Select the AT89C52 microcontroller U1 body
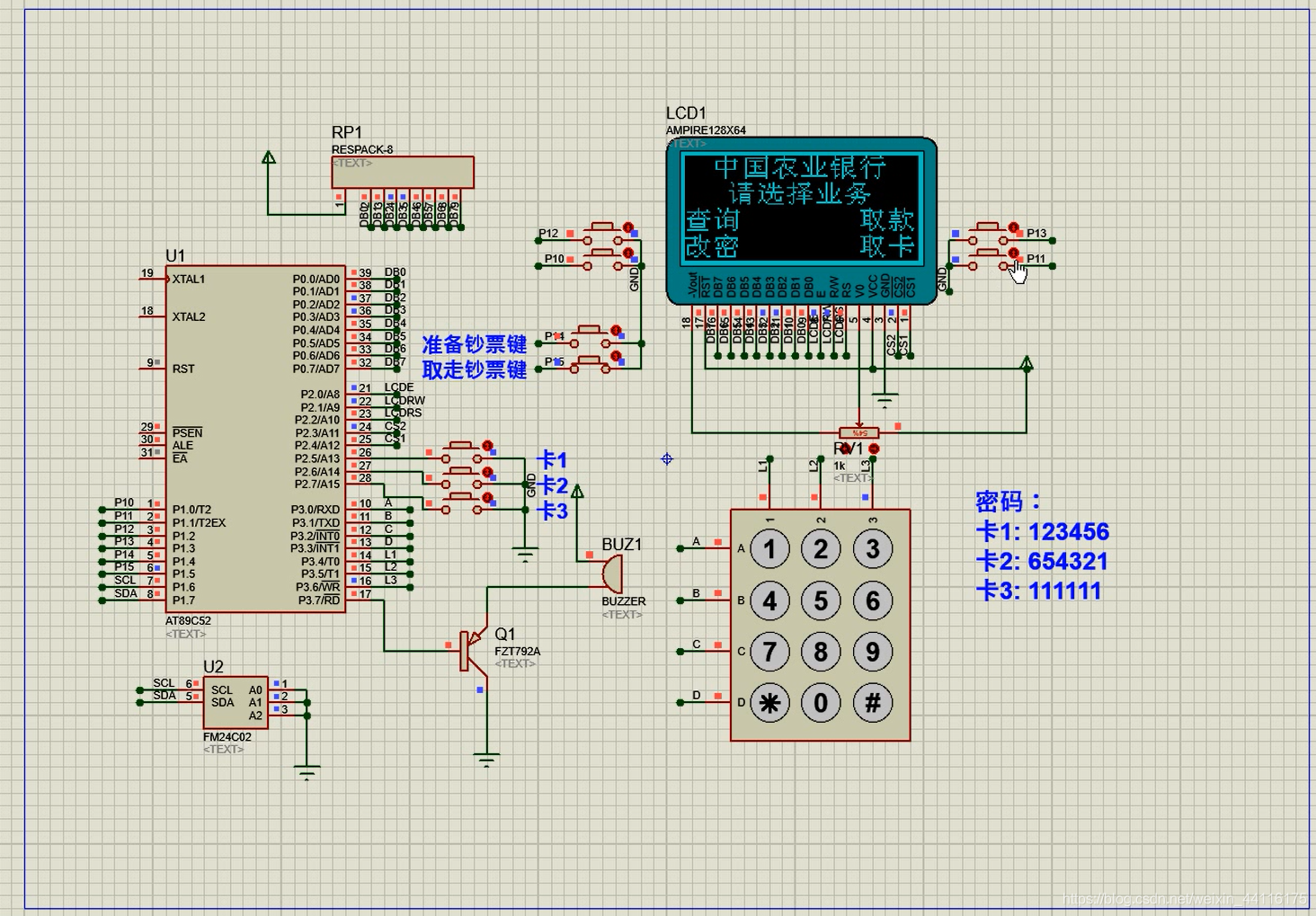 [255, 439]
